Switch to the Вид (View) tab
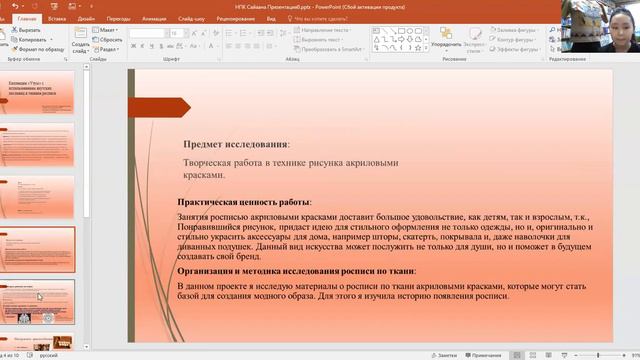Screen dimensions: 640x360 pyautogui.click(x=271, y=19)
